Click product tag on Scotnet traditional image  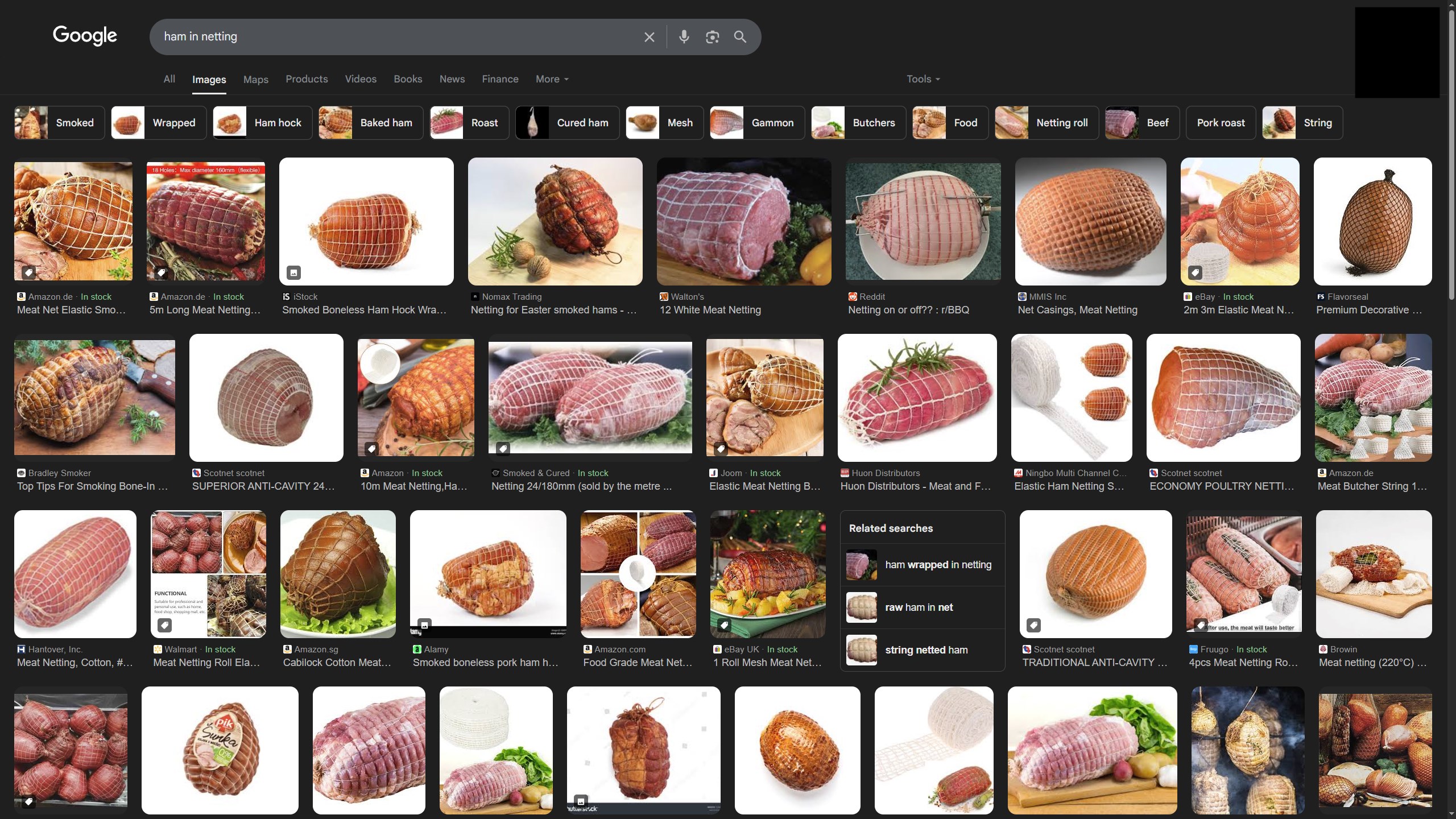point(1033,625)
